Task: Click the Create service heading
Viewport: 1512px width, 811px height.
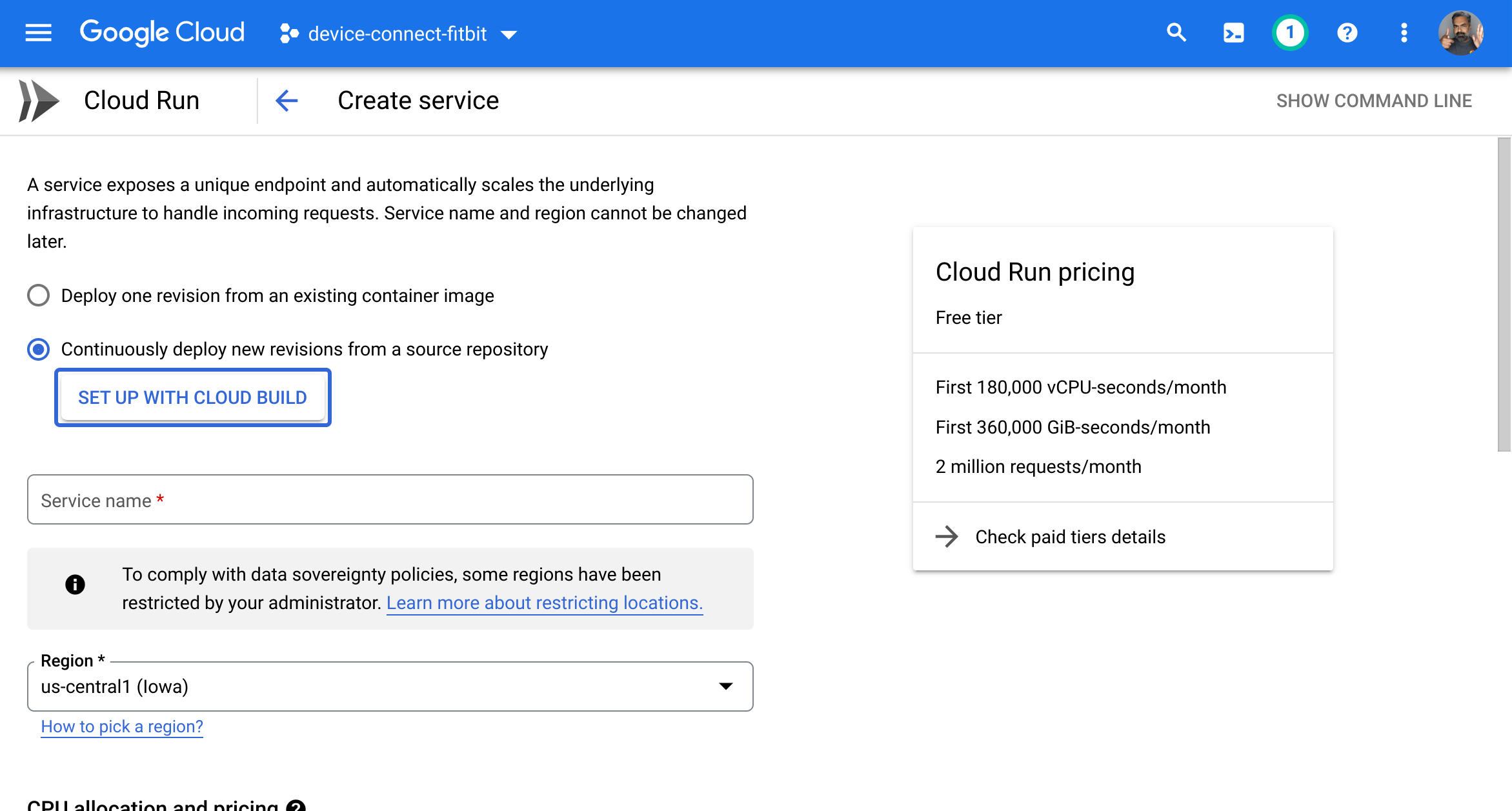Action: (418, 101)
